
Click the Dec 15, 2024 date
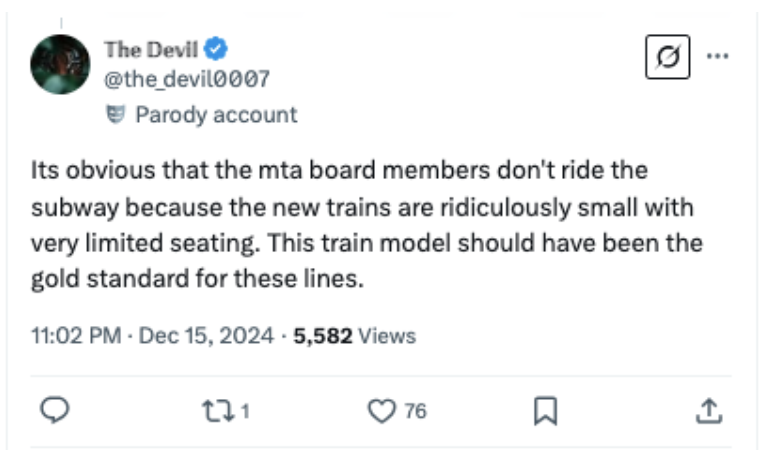pos(206,336)
